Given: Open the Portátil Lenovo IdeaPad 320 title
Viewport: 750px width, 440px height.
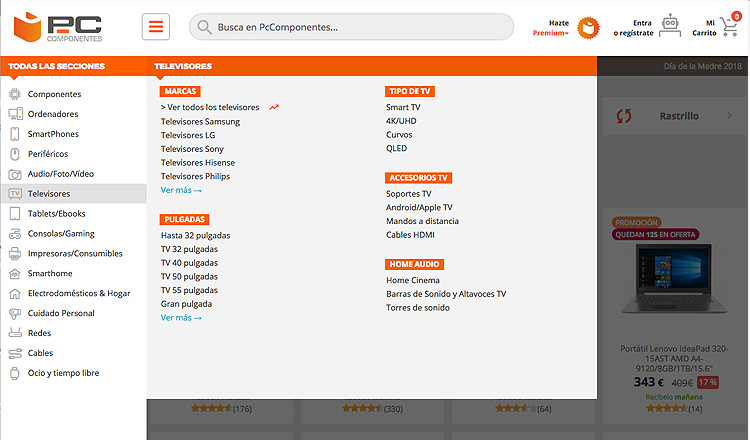Looking at the screenshot, I should (674, 359).
